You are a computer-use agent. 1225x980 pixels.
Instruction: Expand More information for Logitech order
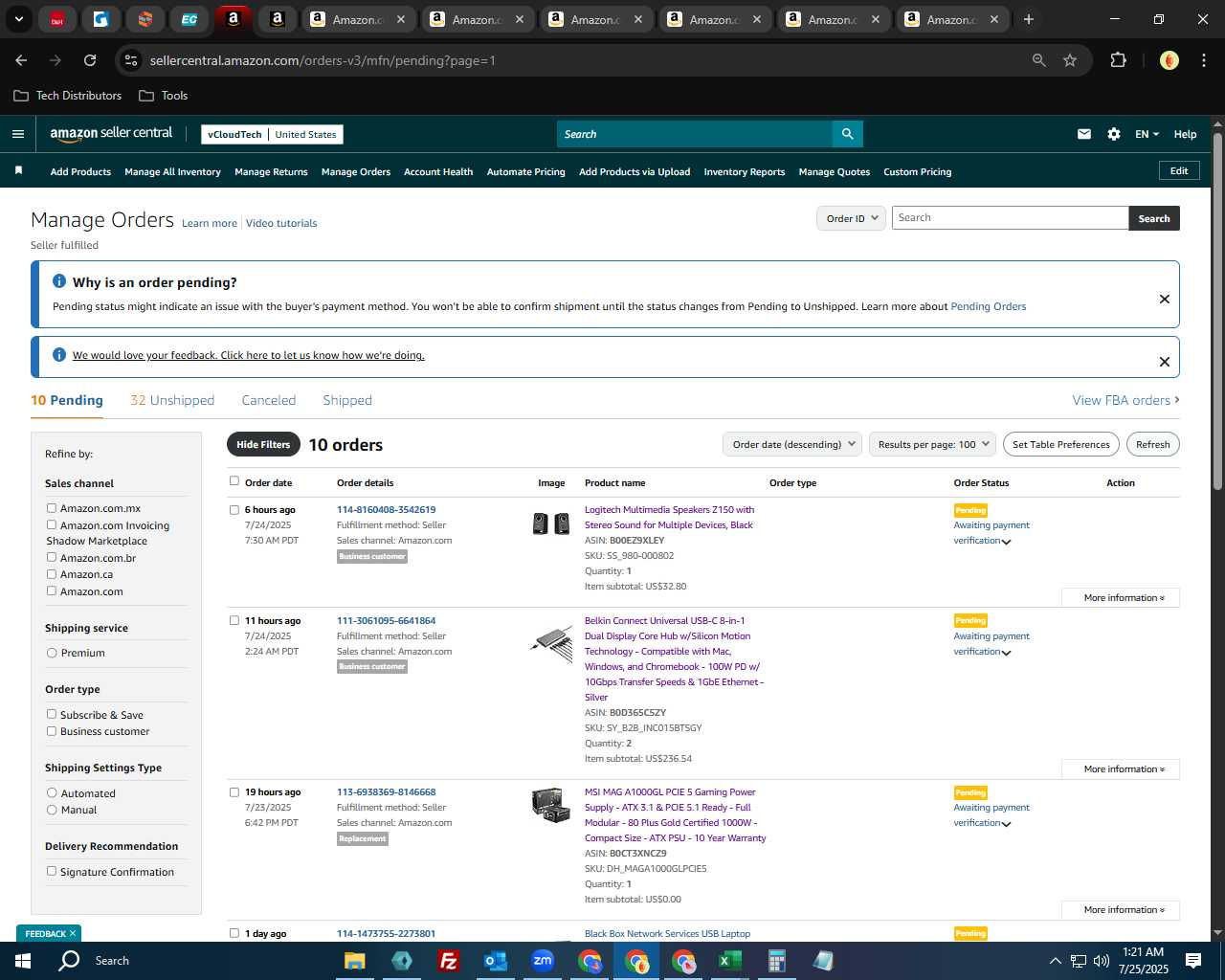click(x=1120, y=597)
